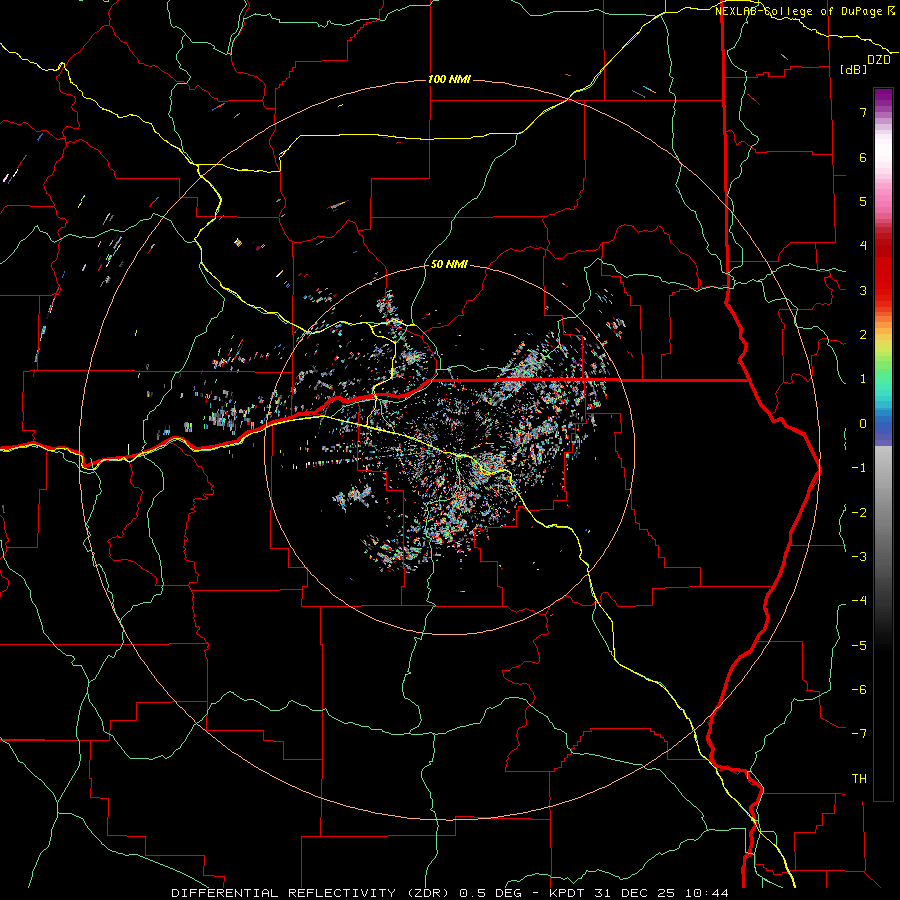This screenshot has width=900, height=900.
Task: Click the -1 dB scale label
Action: pos(859,468)
